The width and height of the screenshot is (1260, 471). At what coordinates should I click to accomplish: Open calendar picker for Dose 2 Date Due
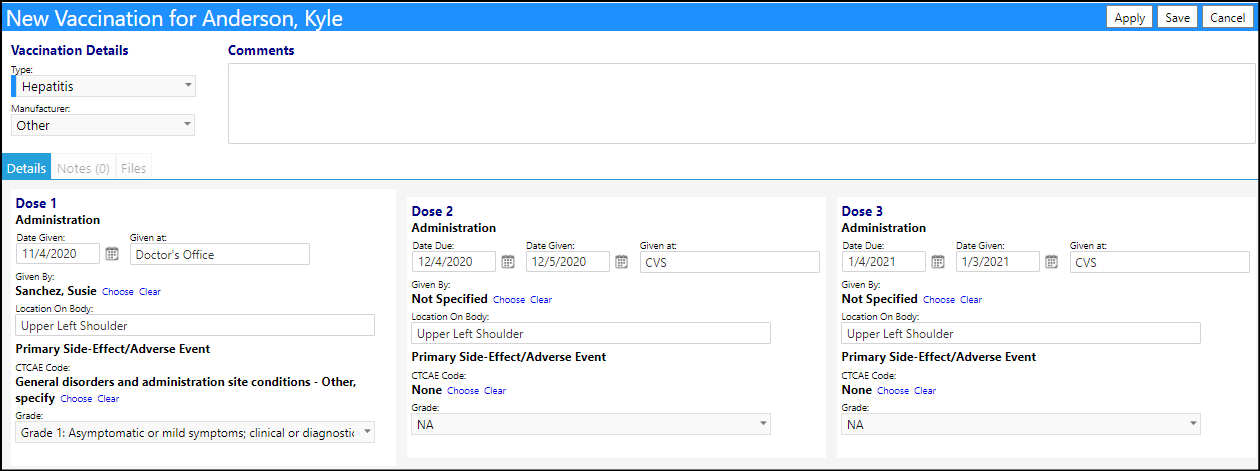(x=508, y=262)
